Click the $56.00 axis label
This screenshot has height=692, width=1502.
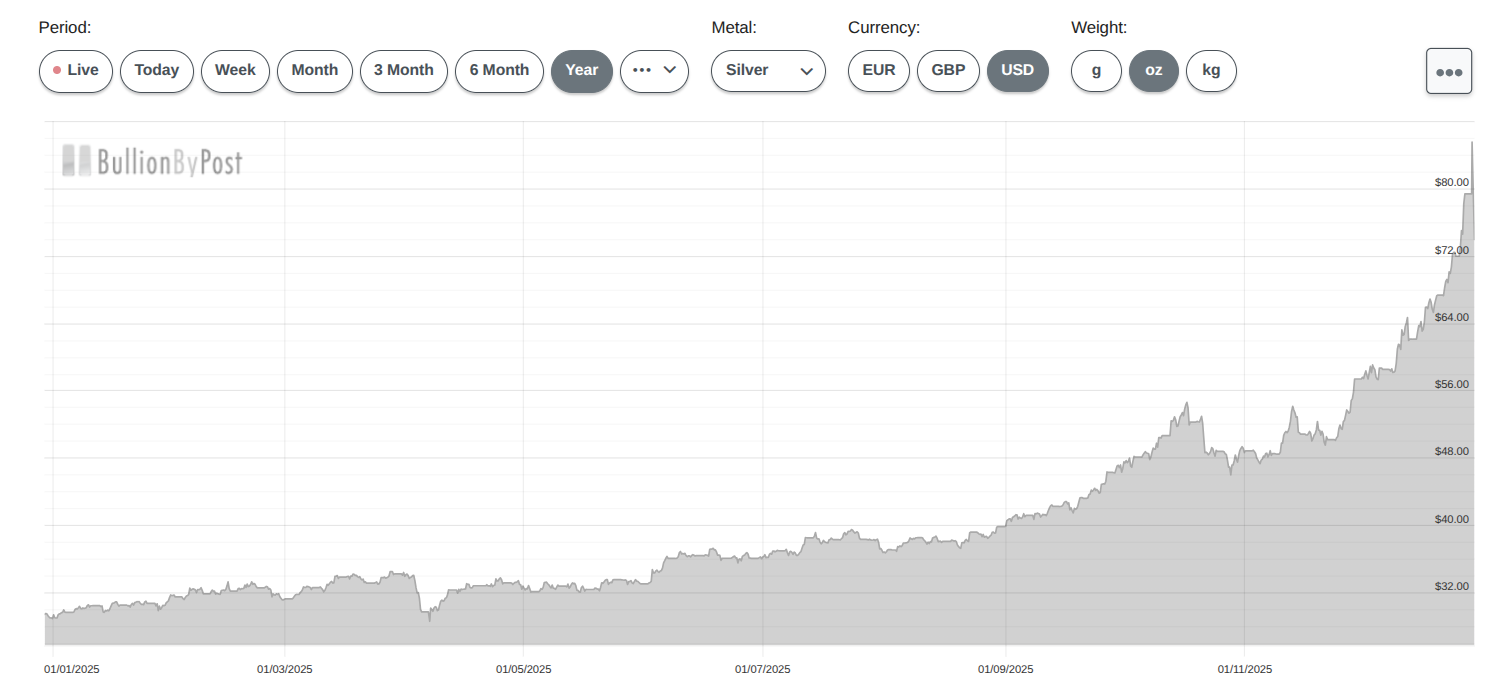[1452, 384]
